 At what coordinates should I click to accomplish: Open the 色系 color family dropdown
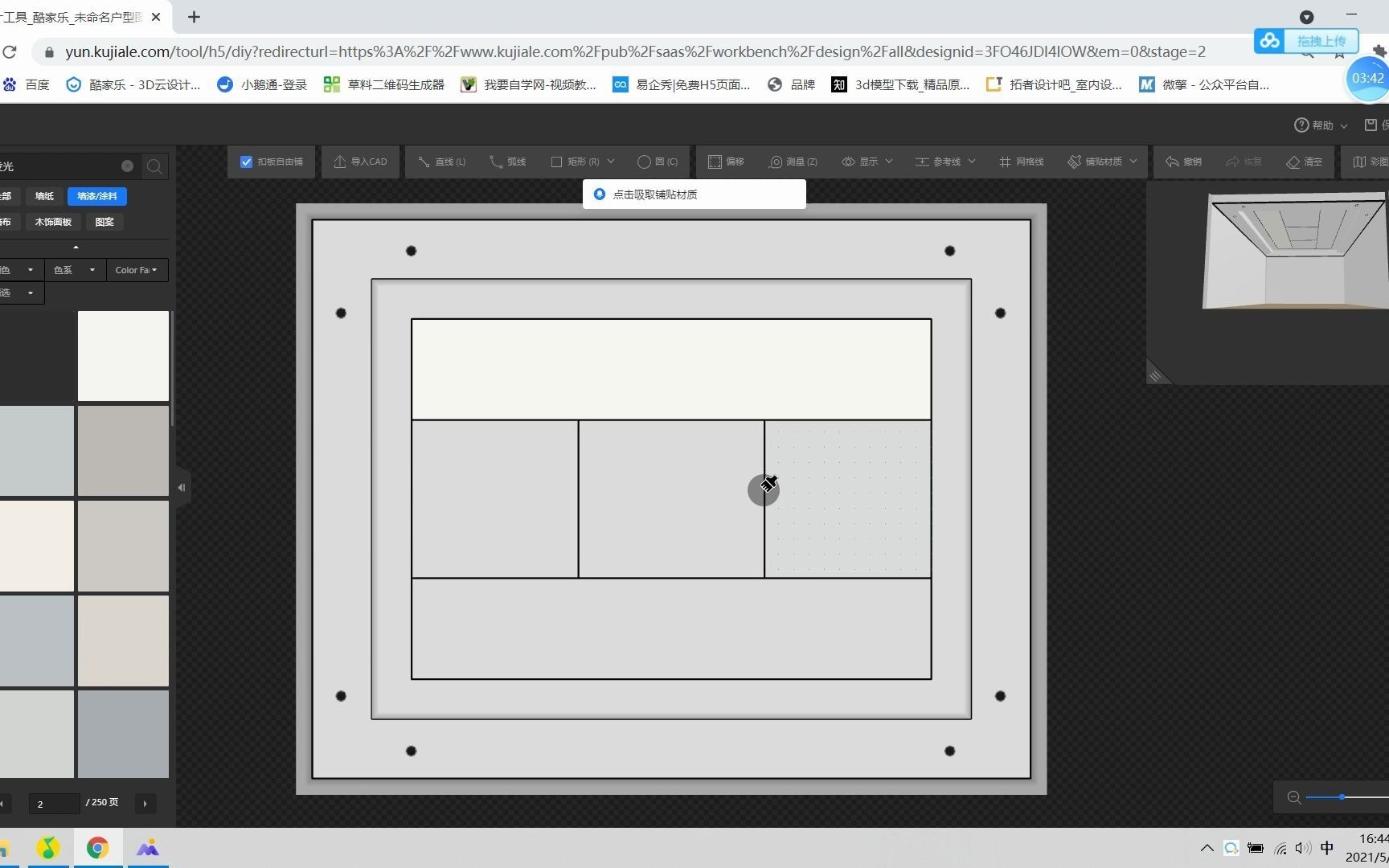(x=74, y=270)
